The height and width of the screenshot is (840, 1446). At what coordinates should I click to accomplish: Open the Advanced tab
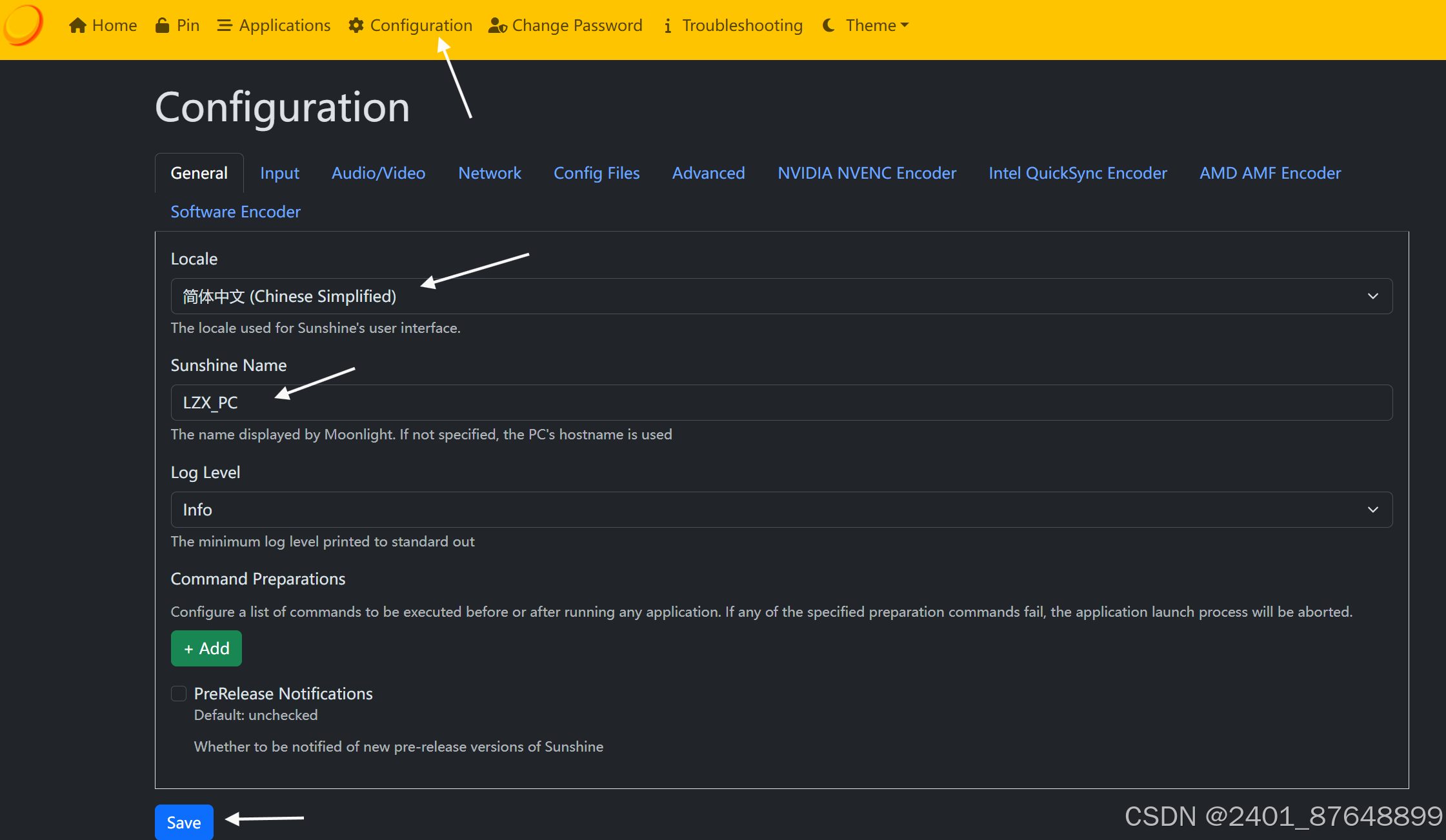[708, 173]
